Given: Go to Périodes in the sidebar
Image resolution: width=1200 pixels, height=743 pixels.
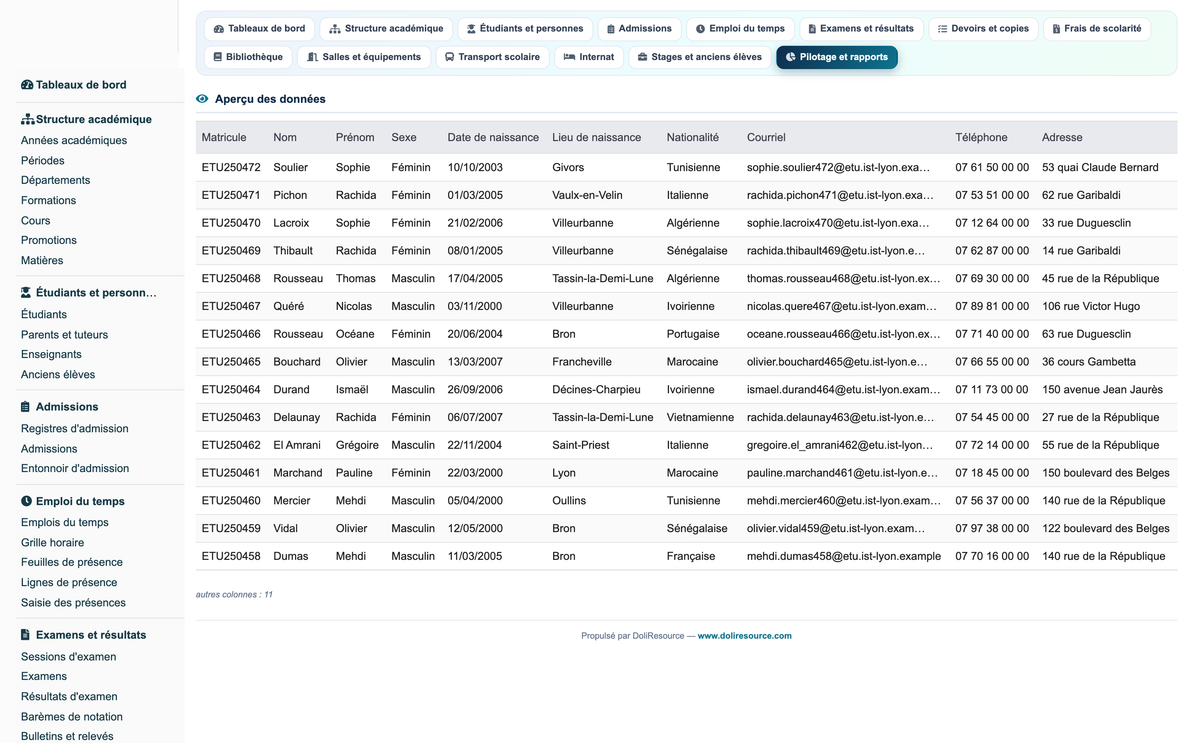Looking at the screenshot, I should click(43, 161).
